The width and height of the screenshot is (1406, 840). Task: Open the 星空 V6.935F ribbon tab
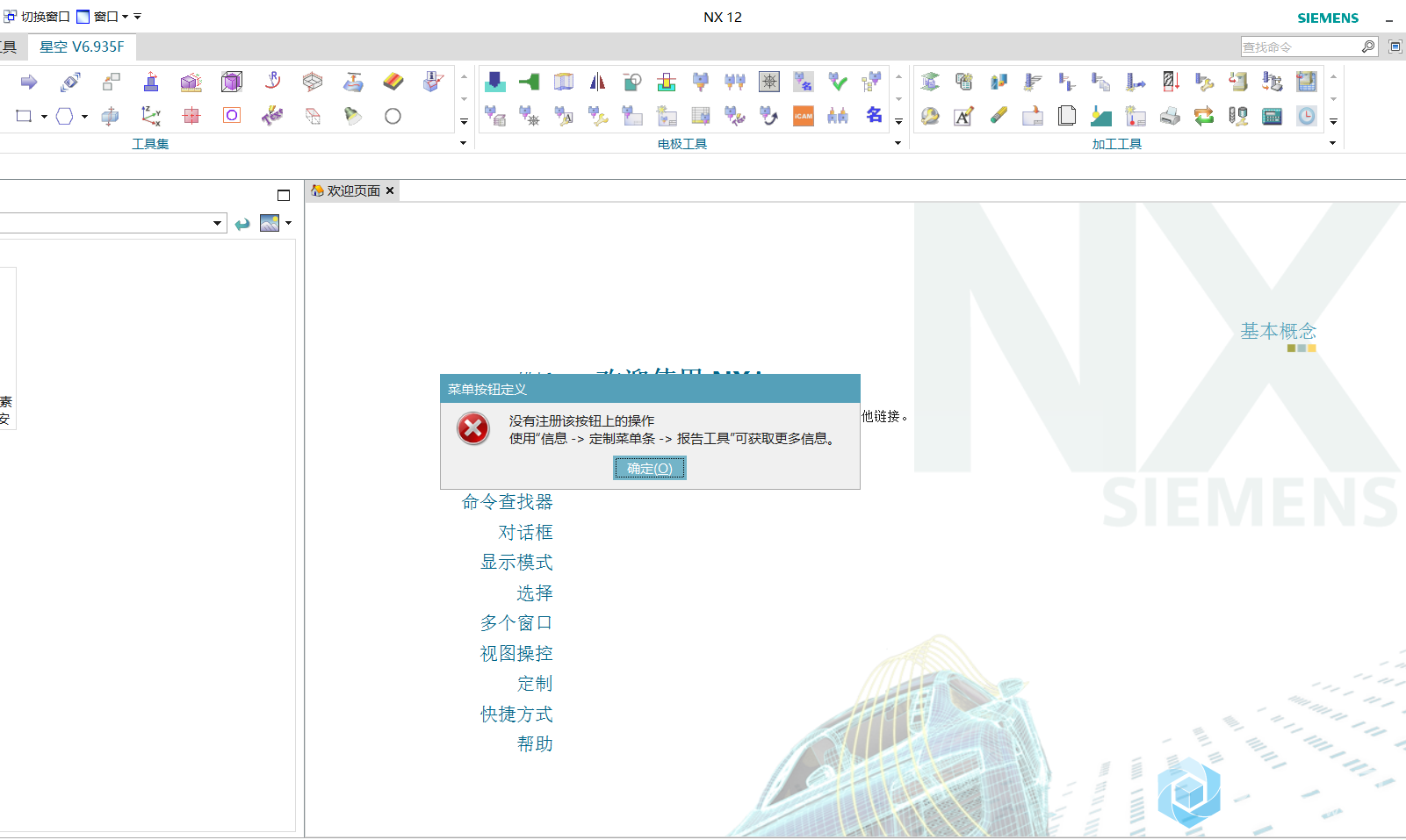pyautogui.click(x=82, y=47)
